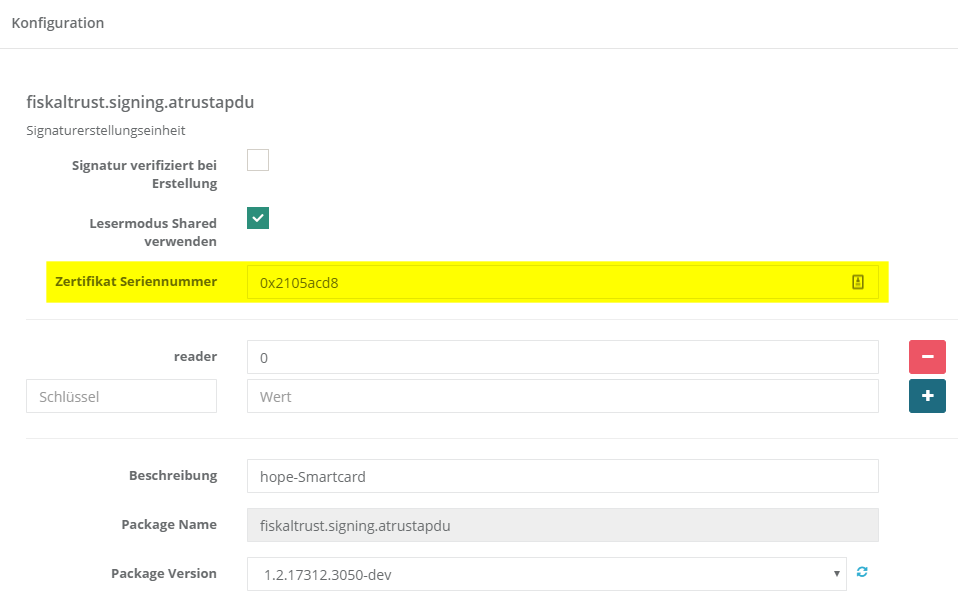Click the contact-card icon inside Zertifikat Seriennummer field
The image size is (958, 616).
pos(858,282)
